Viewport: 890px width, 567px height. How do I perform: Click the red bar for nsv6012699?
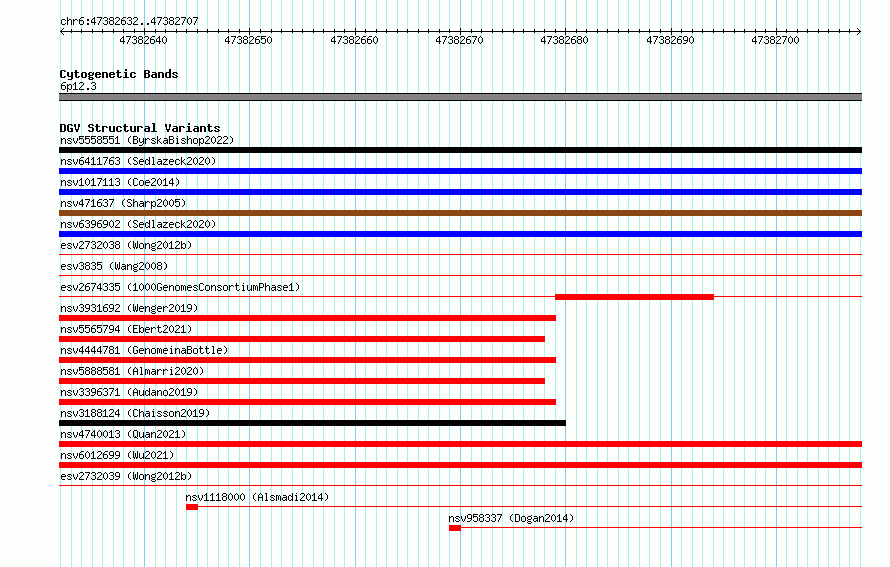point(460,465)
